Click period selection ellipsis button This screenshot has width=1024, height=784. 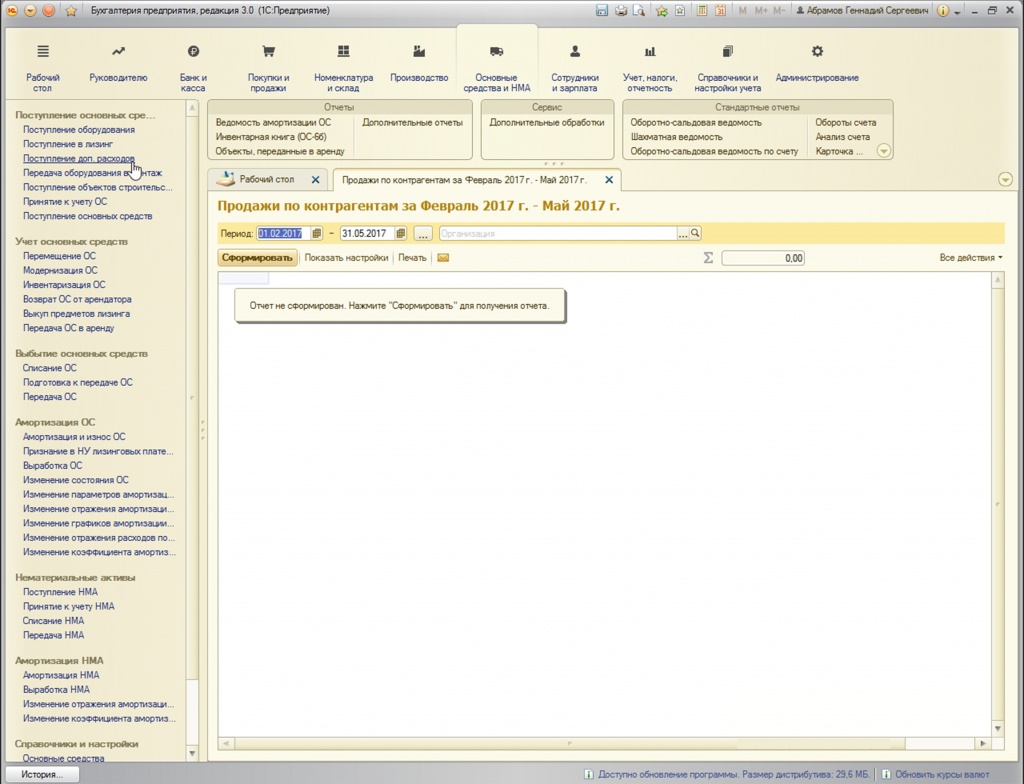tap(423, 233)
